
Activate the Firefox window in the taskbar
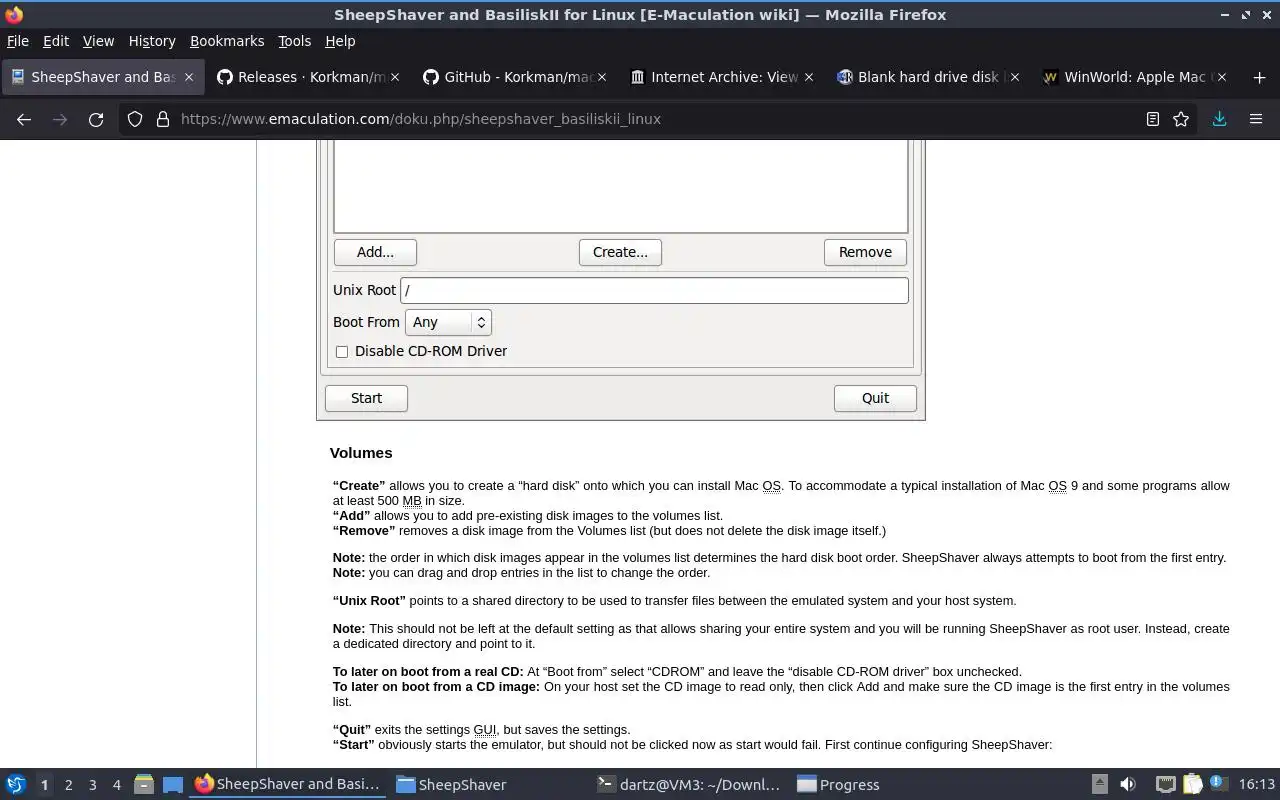point(288,785)
